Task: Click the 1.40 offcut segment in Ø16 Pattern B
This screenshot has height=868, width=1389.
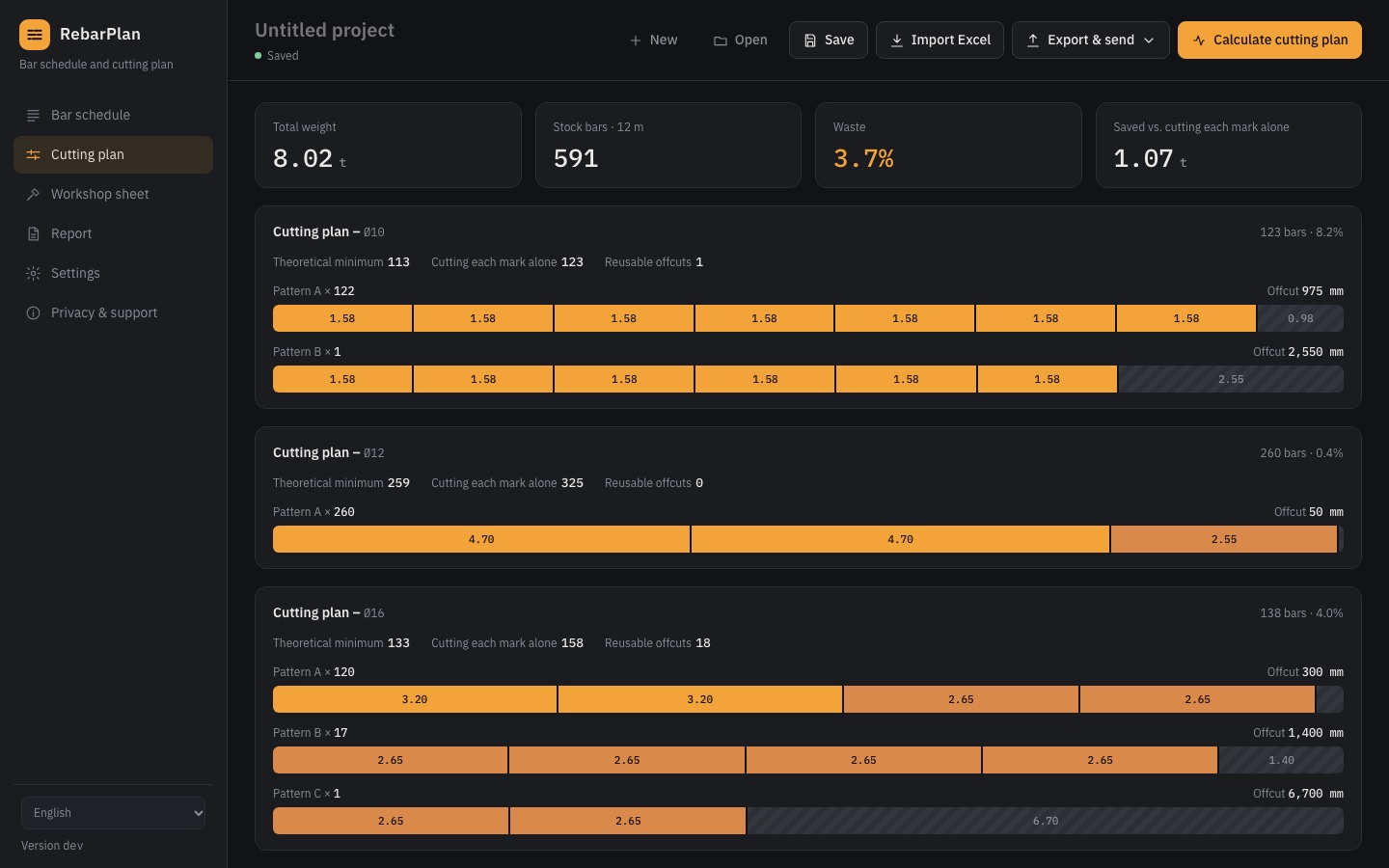Action: click(1281, 760)
